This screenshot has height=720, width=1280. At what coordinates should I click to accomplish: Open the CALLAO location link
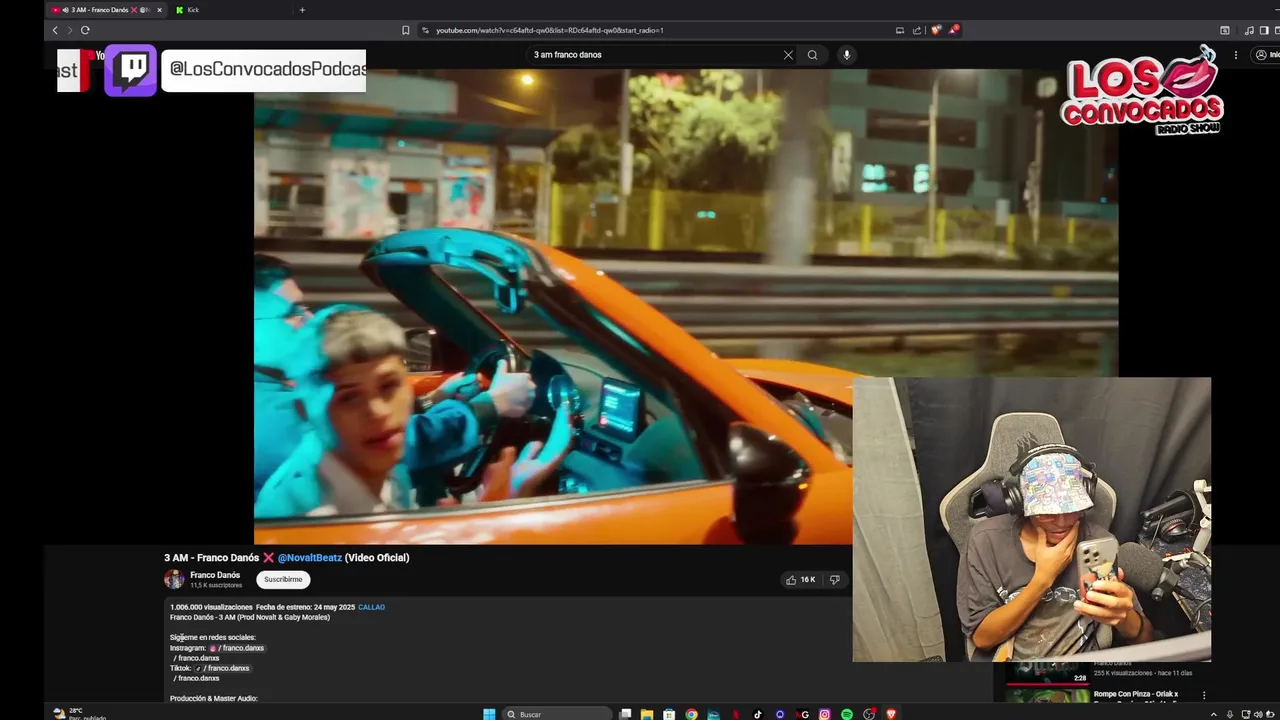pyautogui.click(x=371, y=607)
